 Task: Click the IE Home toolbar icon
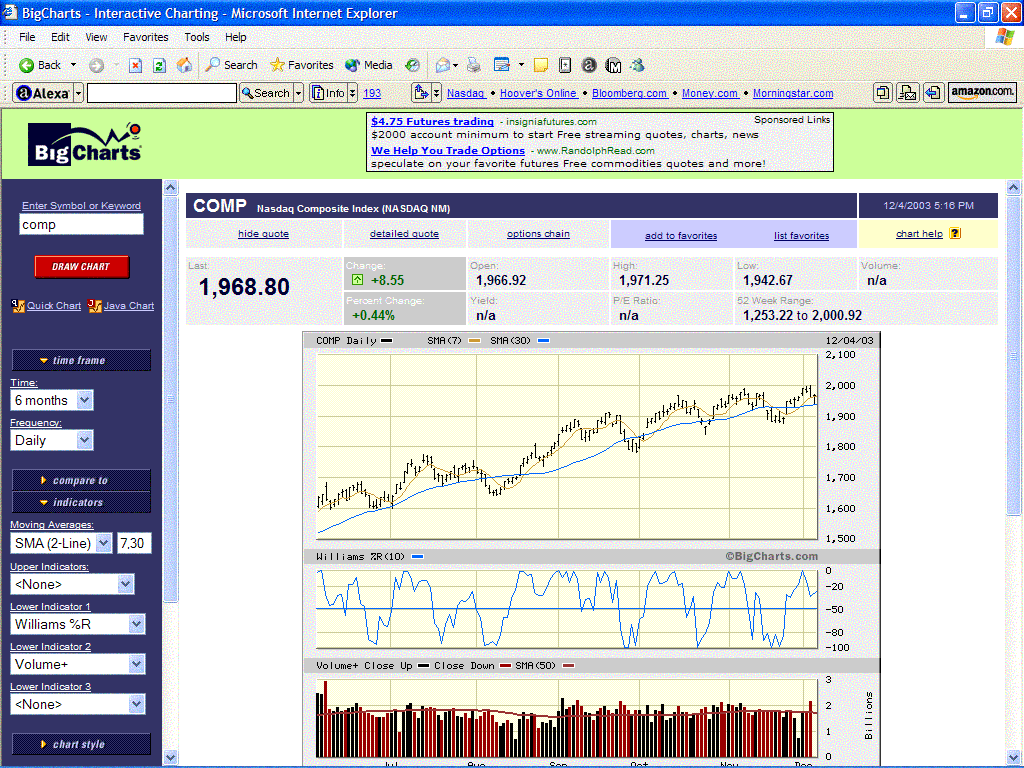click(184, 65)
